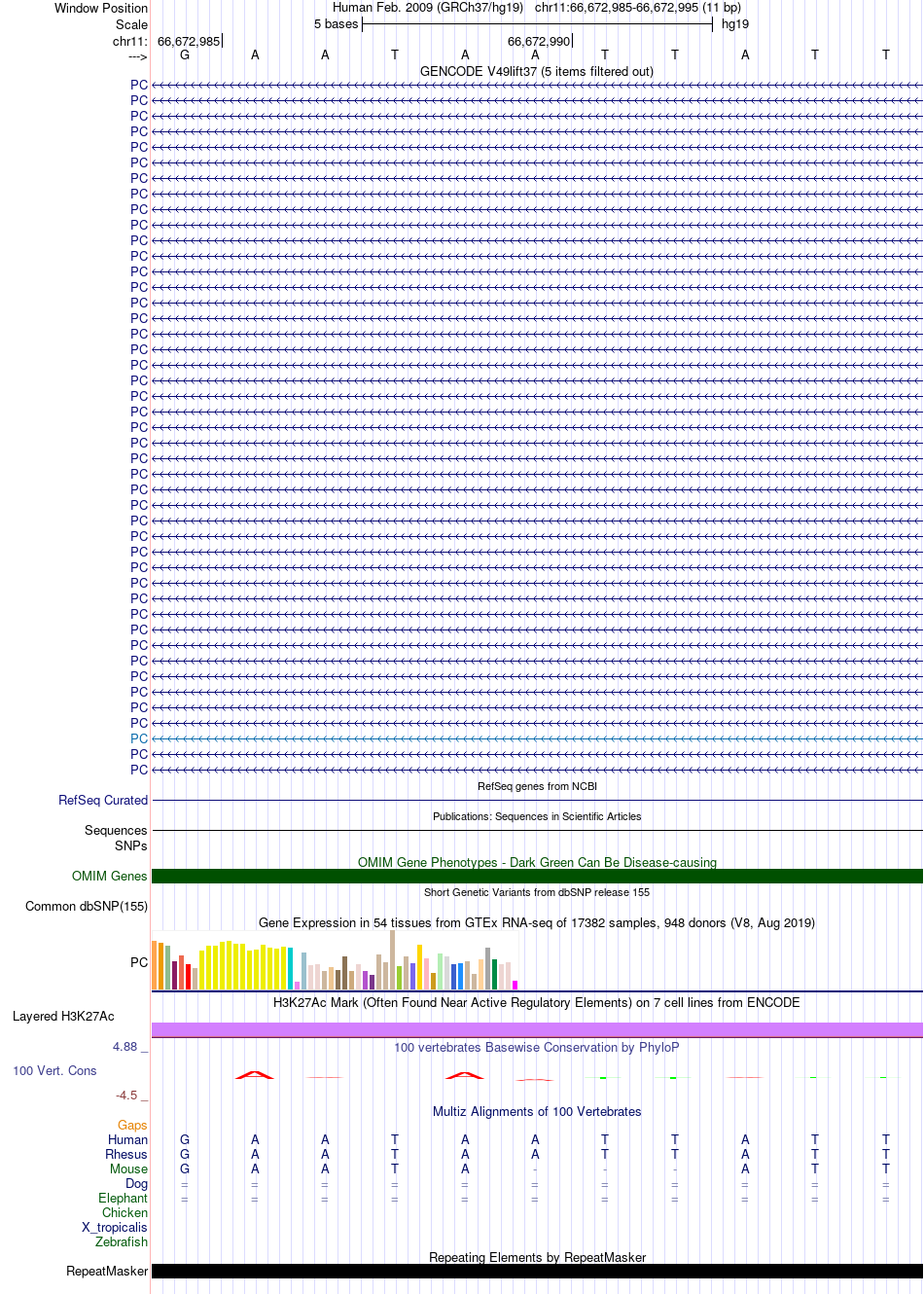This screenshot has width=924, height=1294.
Task: Click the G base in the Mouse row
Action: 185,1168
